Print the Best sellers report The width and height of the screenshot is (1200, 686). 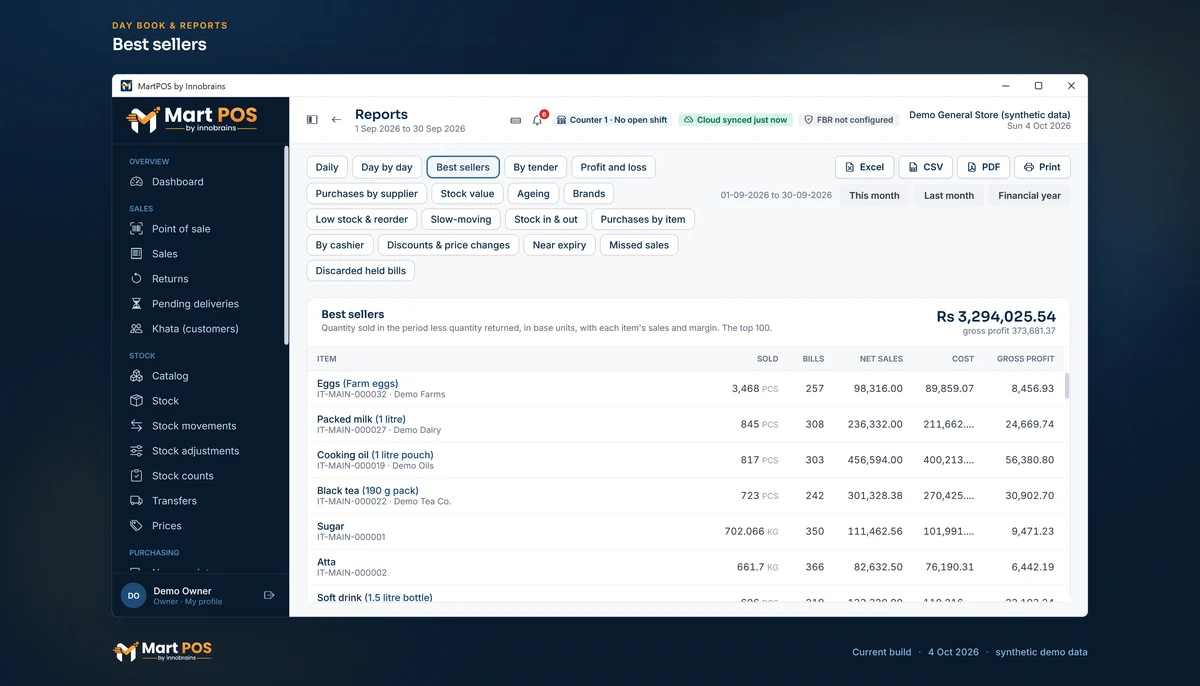[1042, 167]
